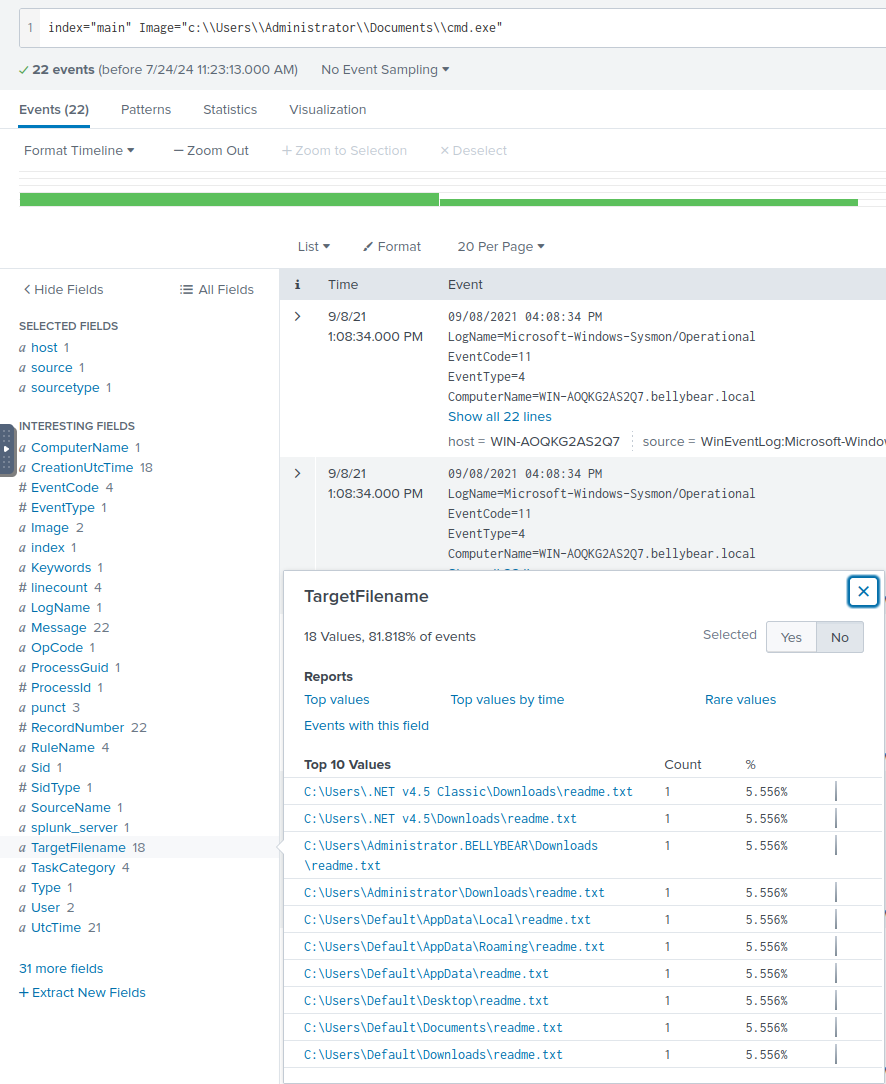The image size is (886, 1084).
Task: Switch to the Statistics tab
Action: [230, 110]
